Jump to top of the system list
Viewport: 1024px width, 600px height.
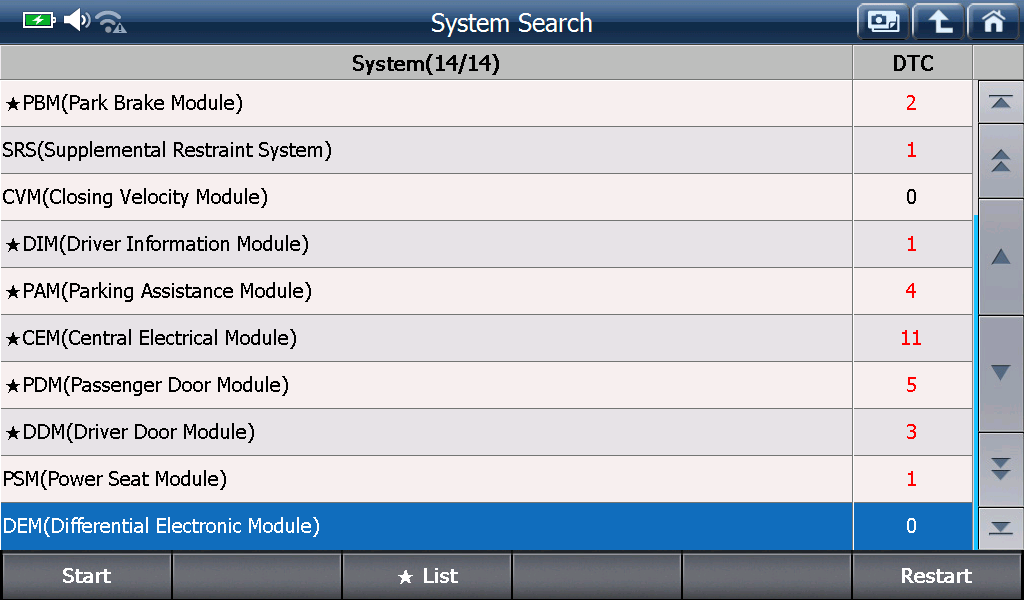tap(1000, 102)
